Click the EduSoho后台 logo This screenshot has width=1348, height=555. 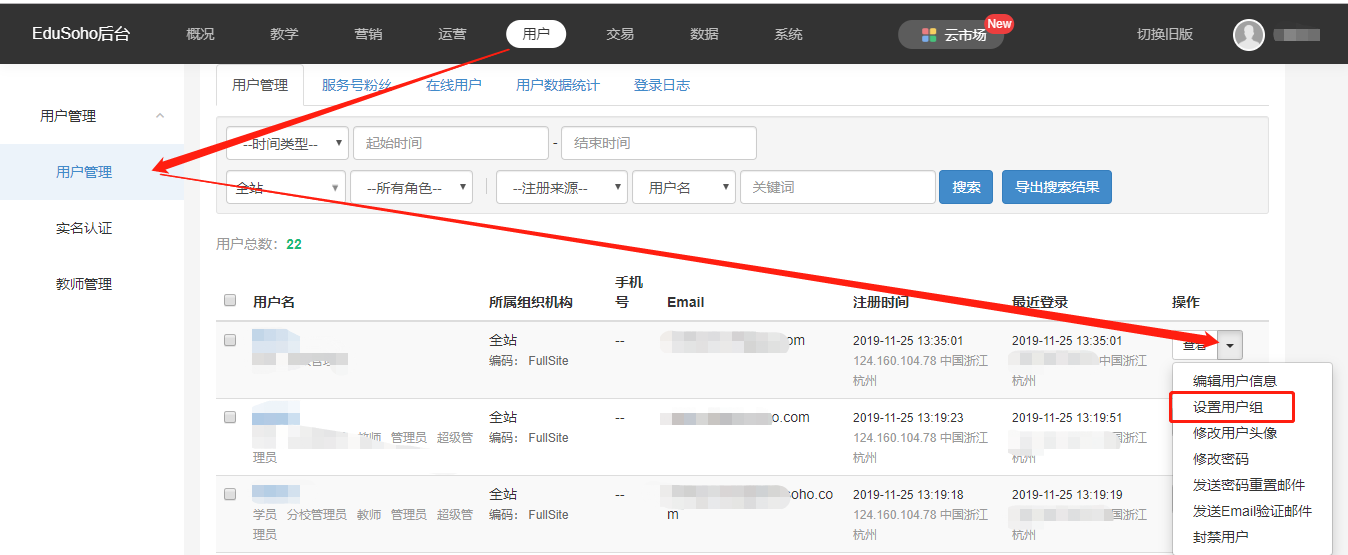pos(81,34)
